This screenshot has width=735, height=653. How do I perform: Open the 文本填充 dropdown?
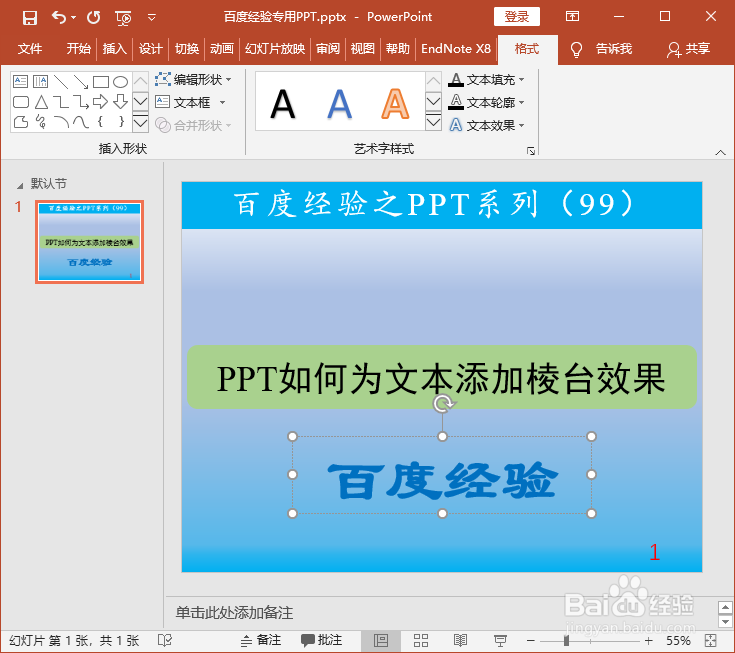tap(486, 80)
